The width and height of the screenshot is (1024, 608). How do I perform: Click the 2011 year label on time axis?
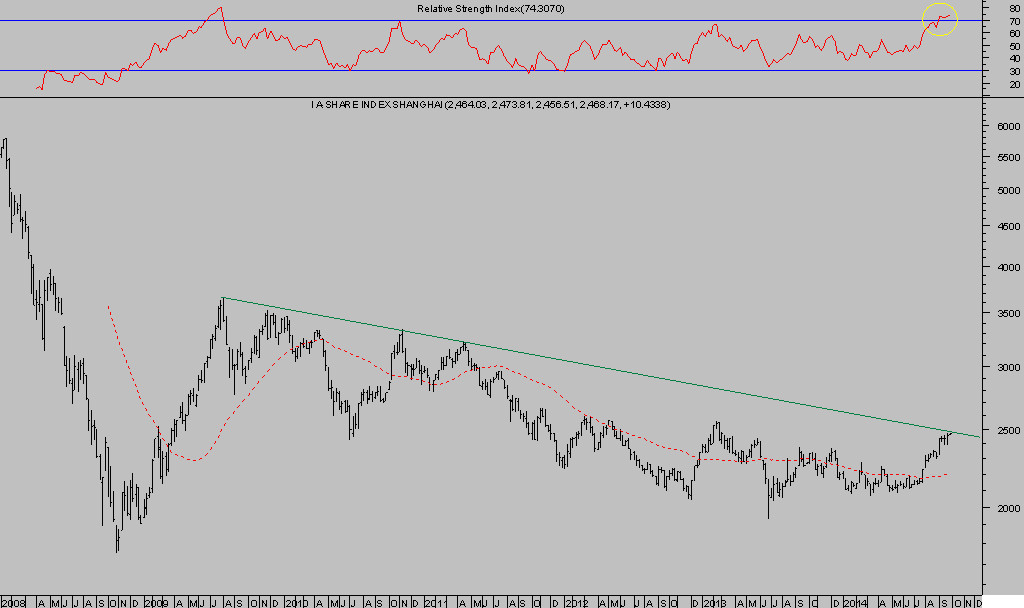(434, 603)
